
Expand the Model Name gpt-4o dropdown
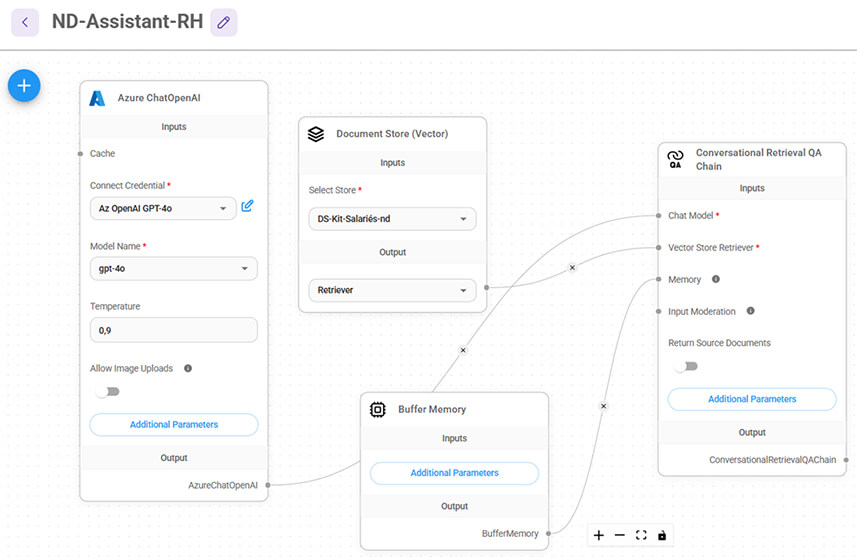click(174, 268)
